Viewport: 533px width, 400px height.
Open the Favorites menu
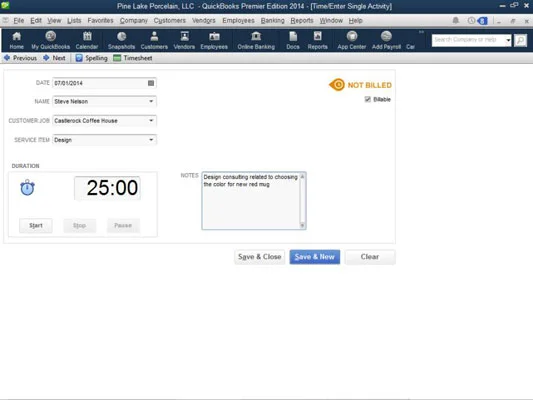click(x=100, y=21)
